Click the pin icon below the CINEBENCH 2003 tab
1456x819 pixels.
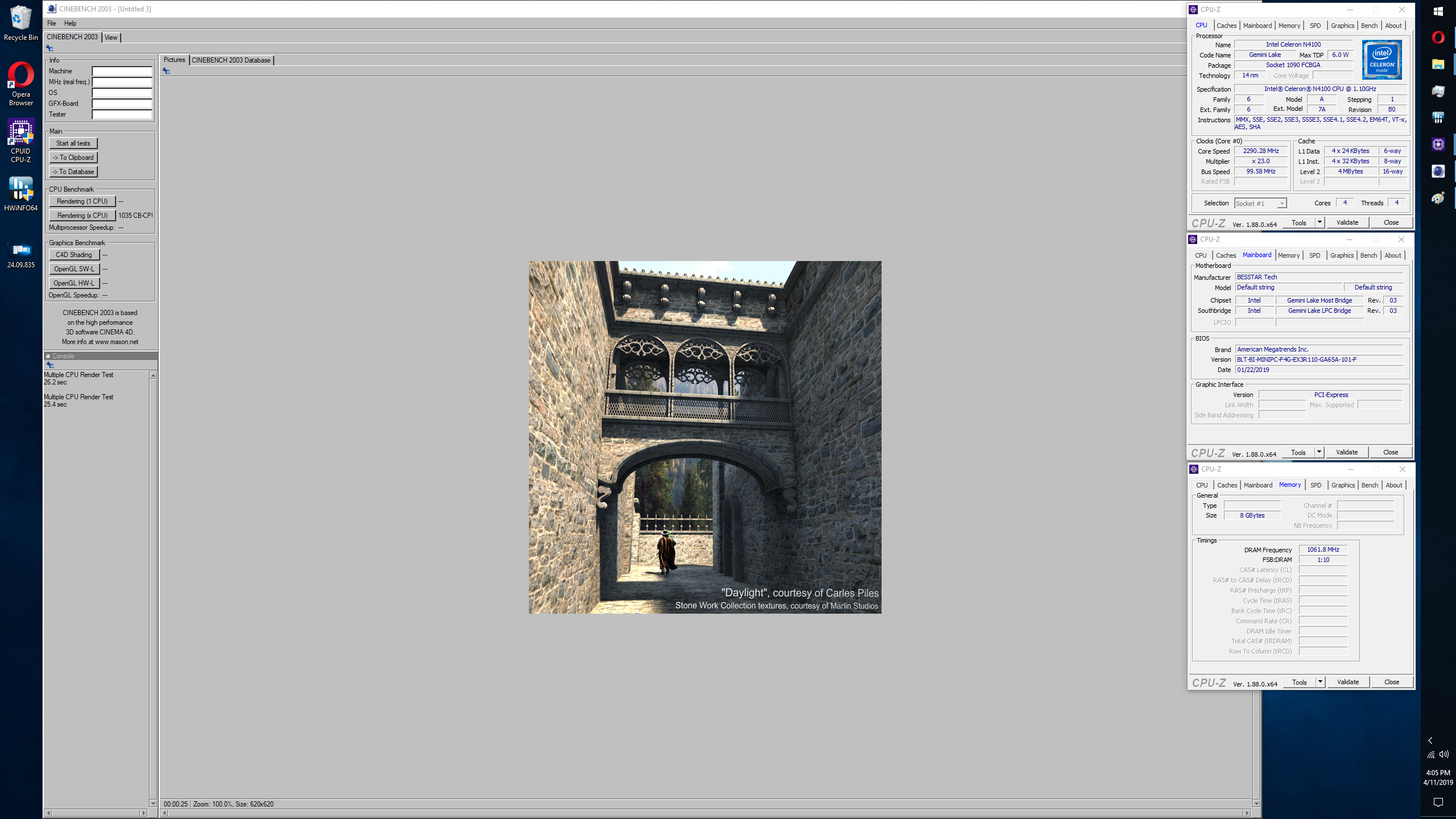tap(49, 48)
